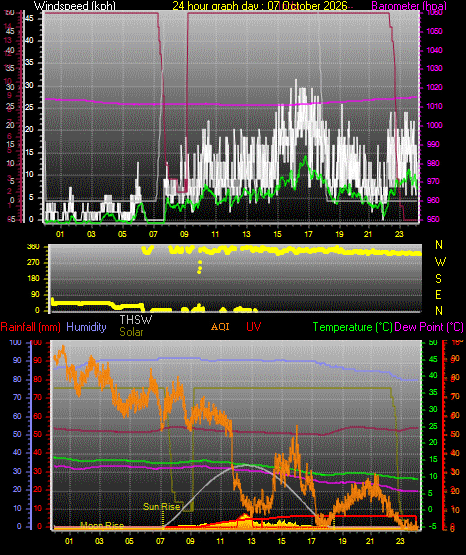Click hour '05' under the bottom temperature graph
Viewport: 466px width, 555px height.
tap(130, 541)
